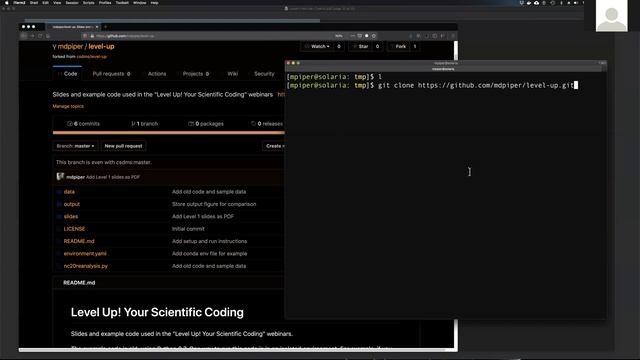Open 'Initial commit' message link

[188, 229]
